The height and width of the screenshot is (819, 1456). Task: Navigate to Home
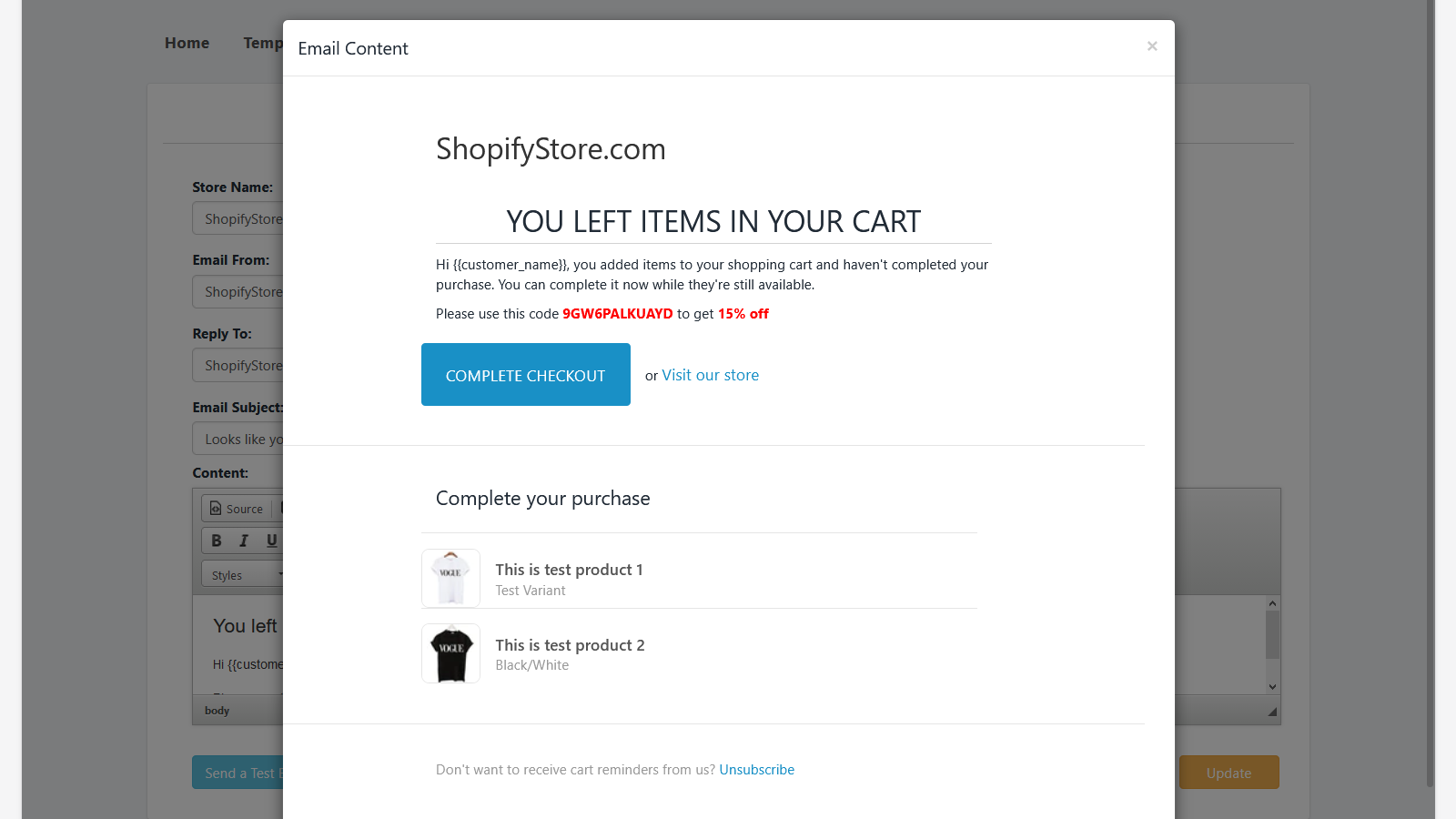187,43
